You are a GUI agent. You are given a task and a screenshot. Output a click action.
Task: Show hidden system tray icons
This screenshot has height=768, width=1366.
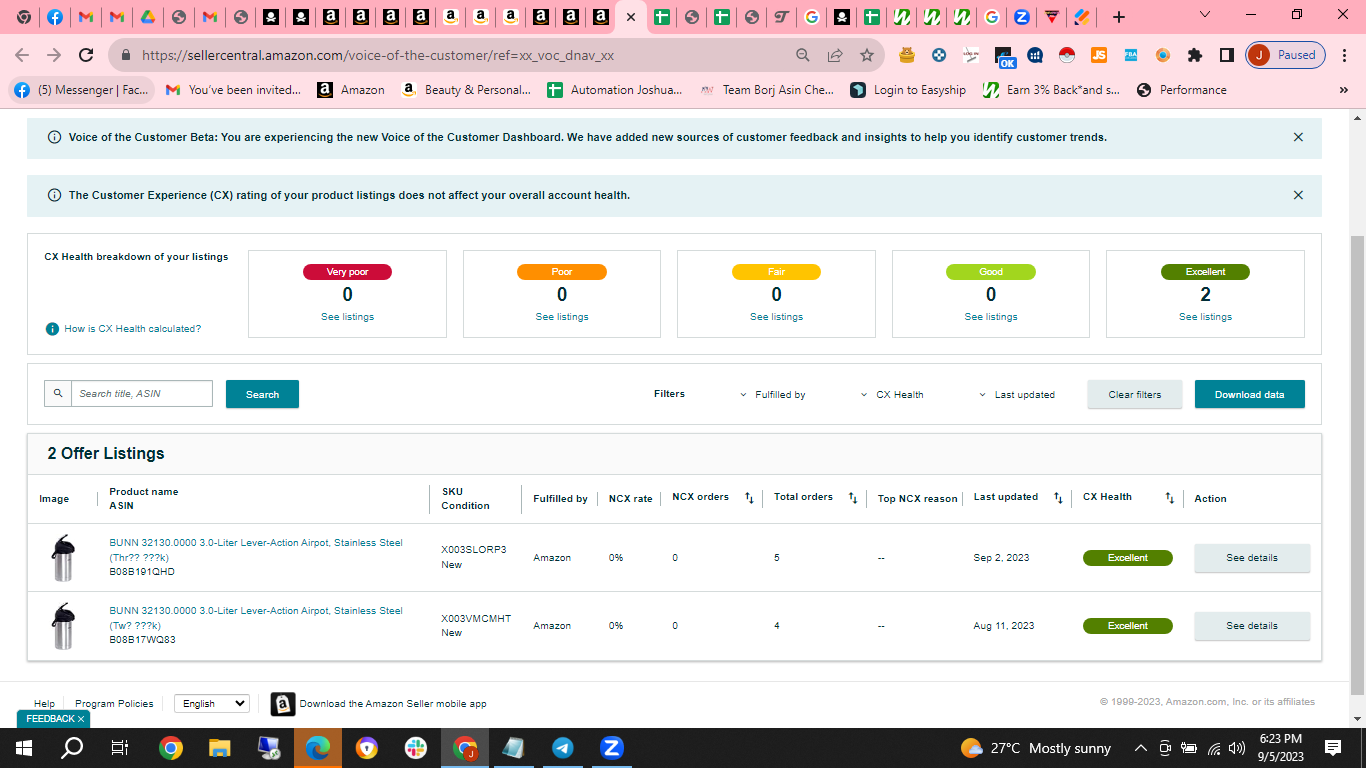tap(1140, 748)
